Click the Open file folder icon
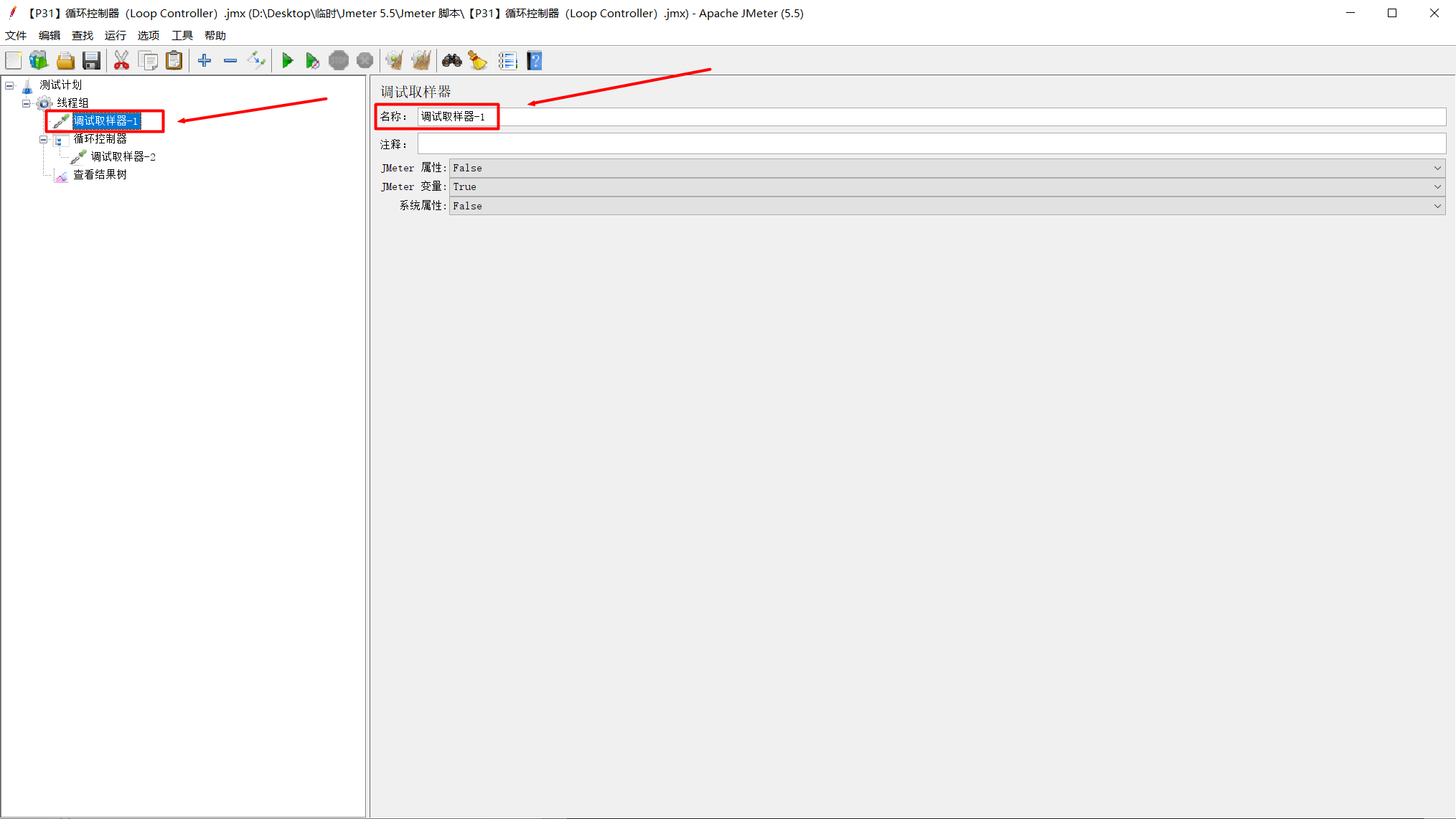This screenshot has width=1456, height=819. [65, 61]
